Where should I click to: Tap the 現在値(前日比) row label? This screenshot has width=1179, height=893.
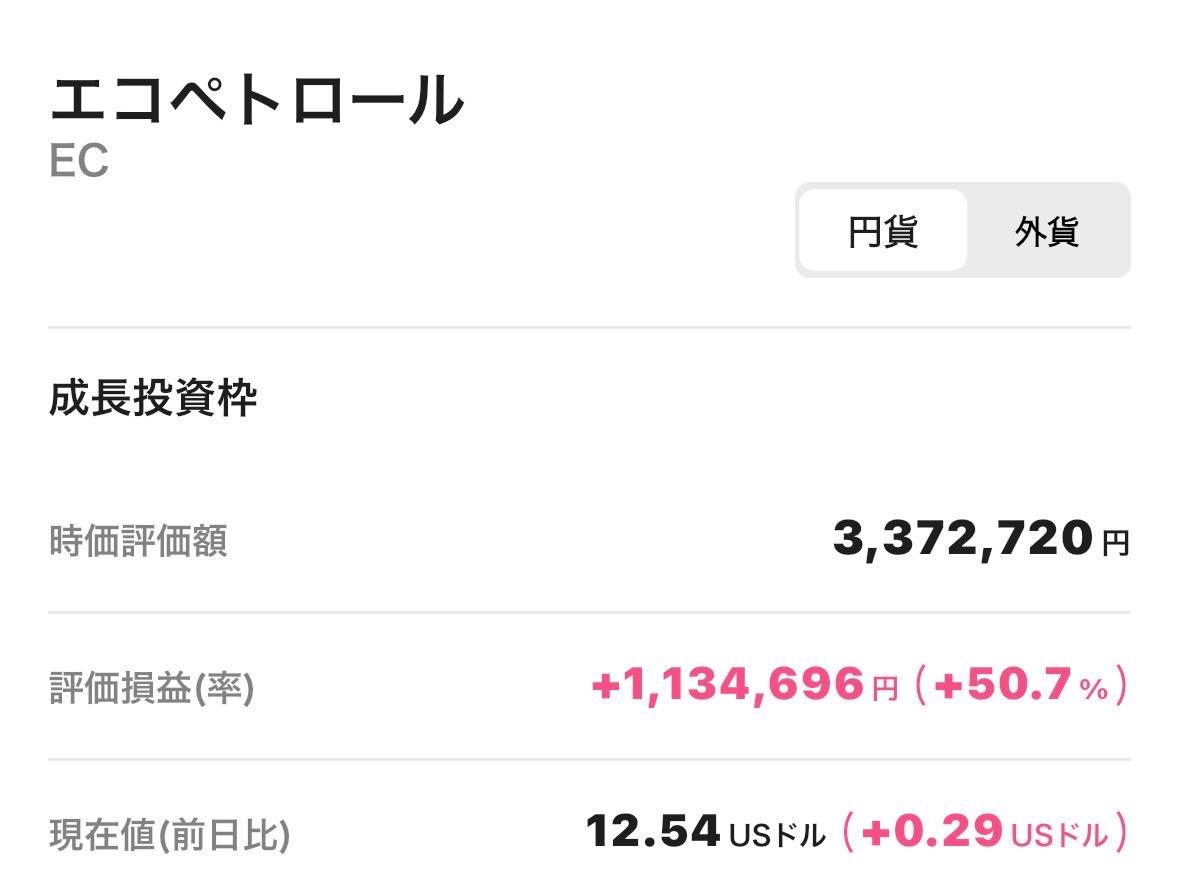click(x=169, y=834)
